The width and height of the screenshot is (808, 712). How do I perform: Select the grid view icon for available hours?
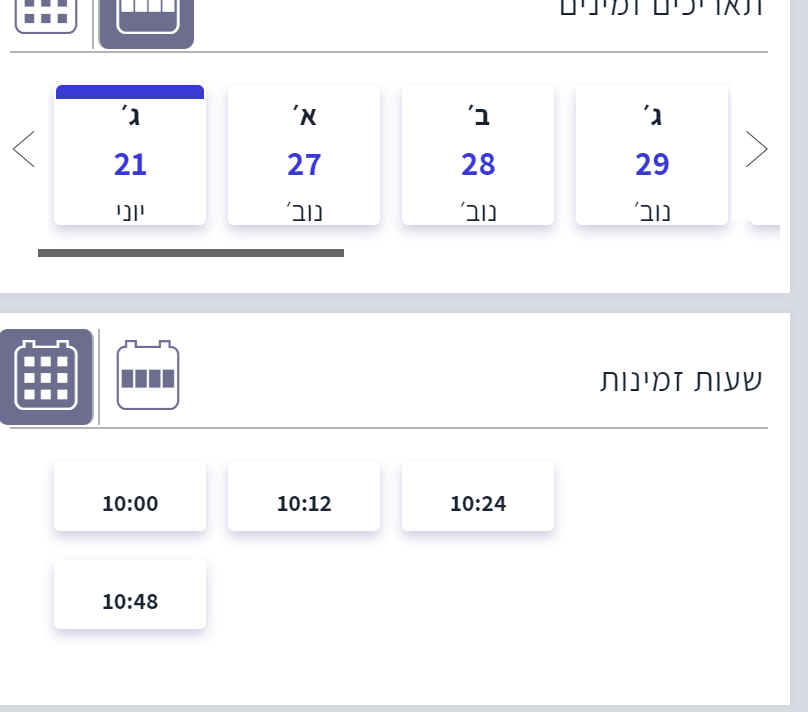(x=46, y=376)
